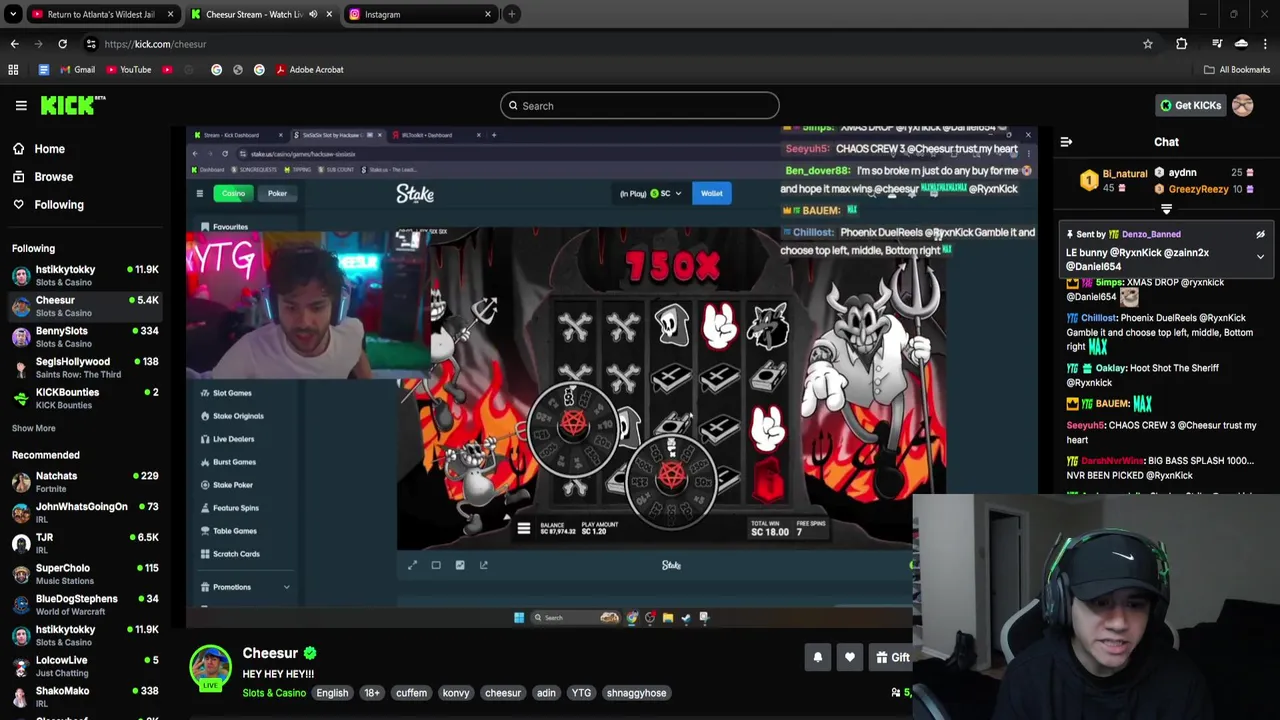Open the Gmail bookmark
Image resolution: width=1280 pixels, height=720 pixels.
(x=78, y=70)
